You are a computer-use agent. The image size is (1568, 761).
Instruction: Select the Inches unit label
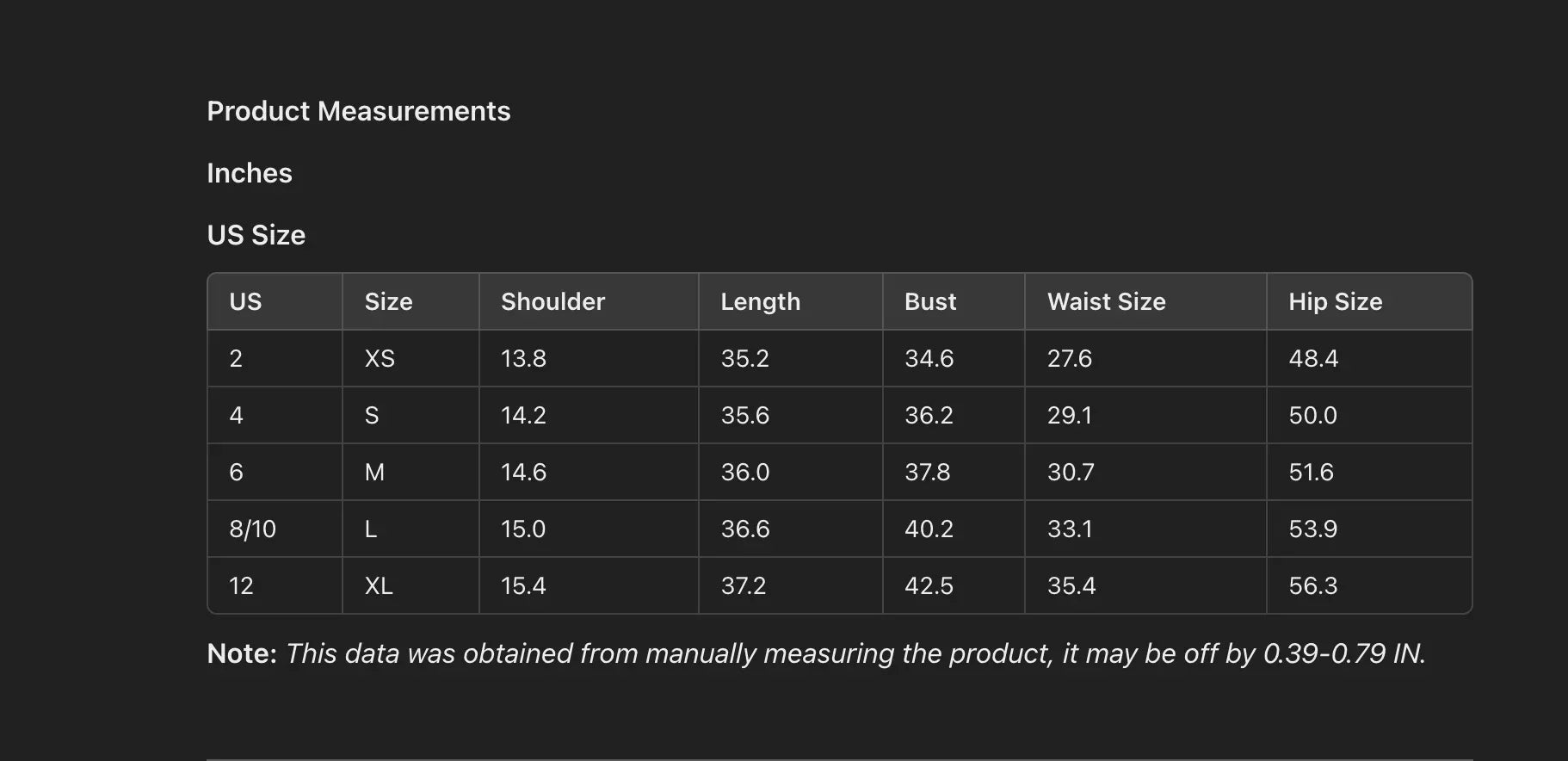[250, 173]
